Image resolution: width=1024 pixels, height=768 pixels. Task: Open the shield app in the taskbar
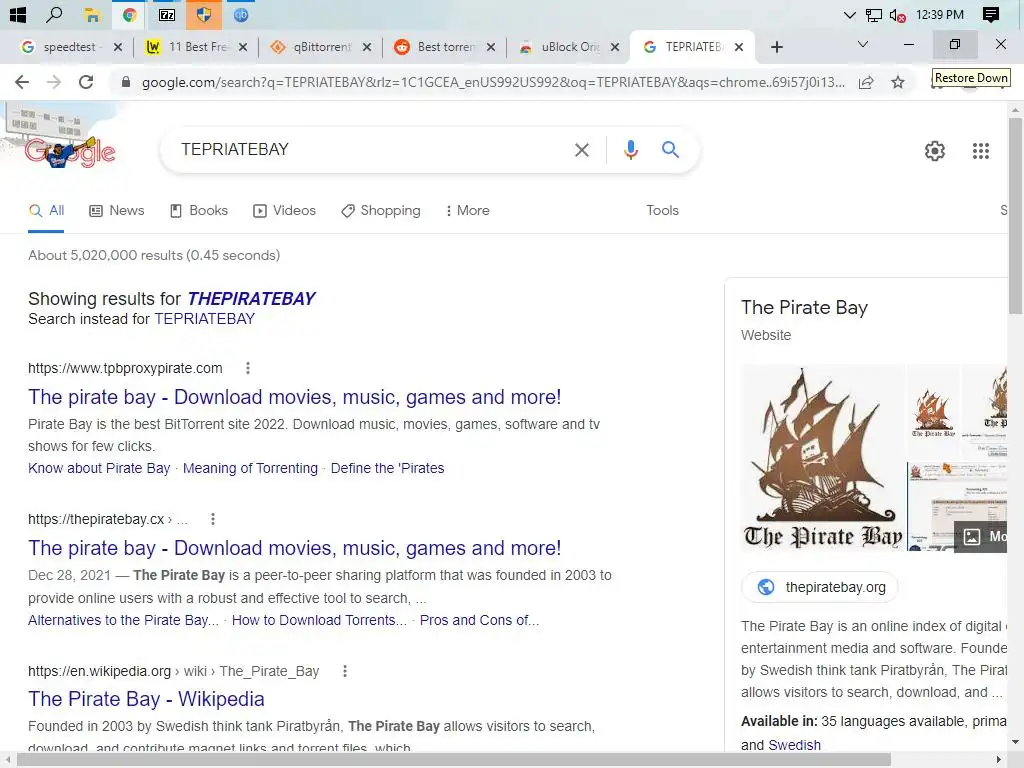pos(204,14)
